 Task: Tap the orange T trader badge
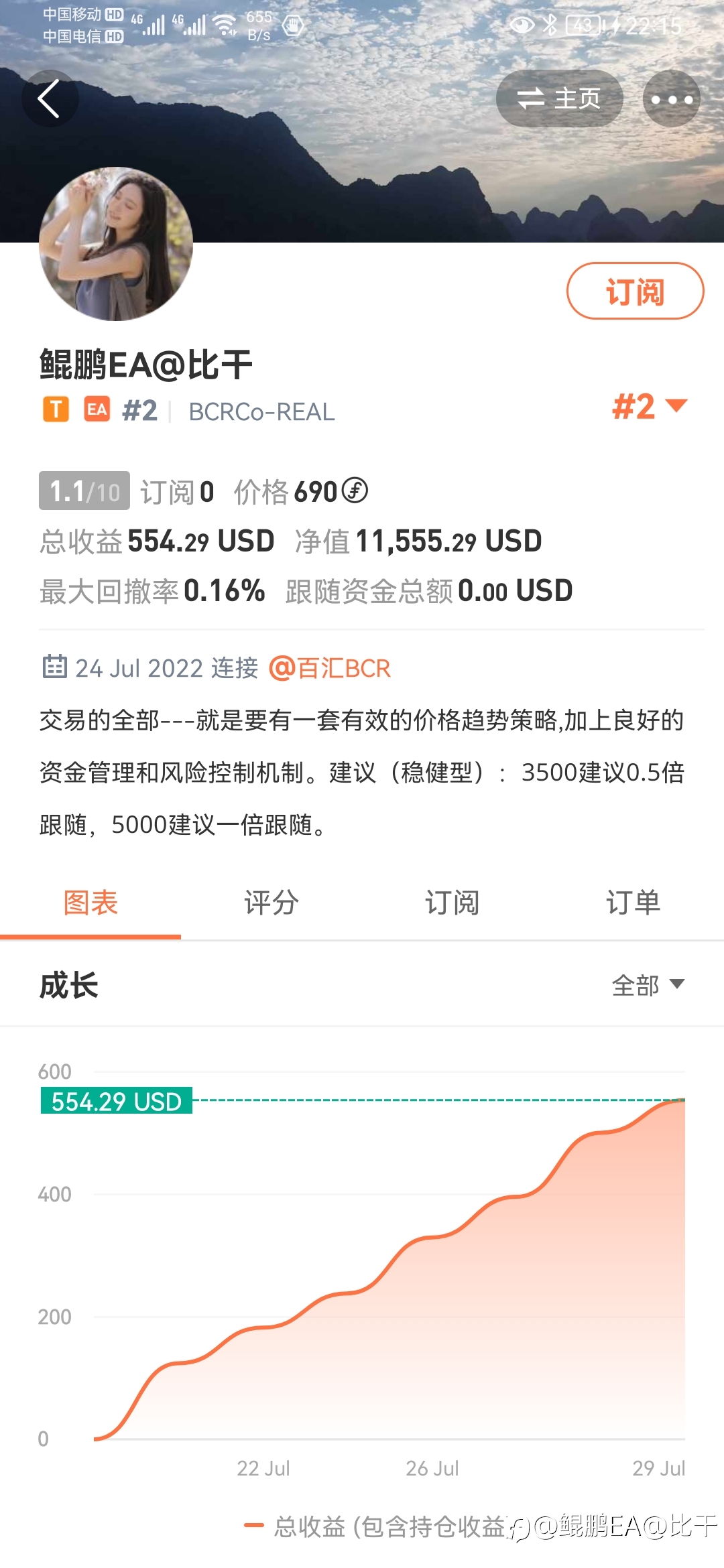click(x=56, y=409)
